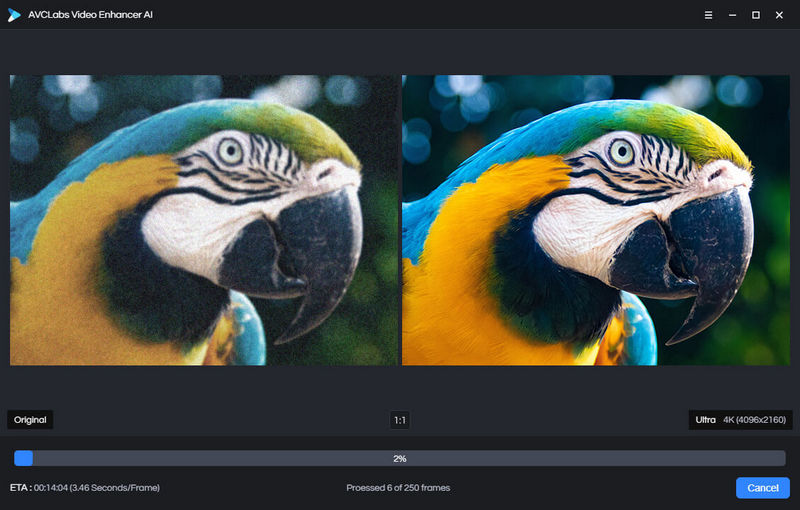Click the enhanced parrot preview image
The image size is (800, 510).
tap(595, 220)
